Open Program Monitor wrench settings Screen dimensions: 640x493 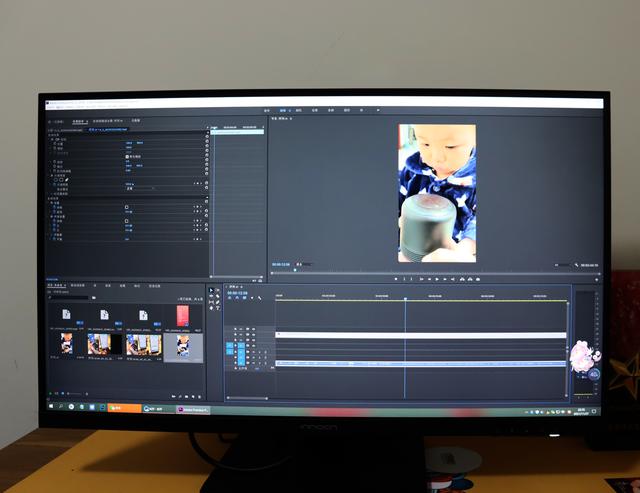click(576, 265)
